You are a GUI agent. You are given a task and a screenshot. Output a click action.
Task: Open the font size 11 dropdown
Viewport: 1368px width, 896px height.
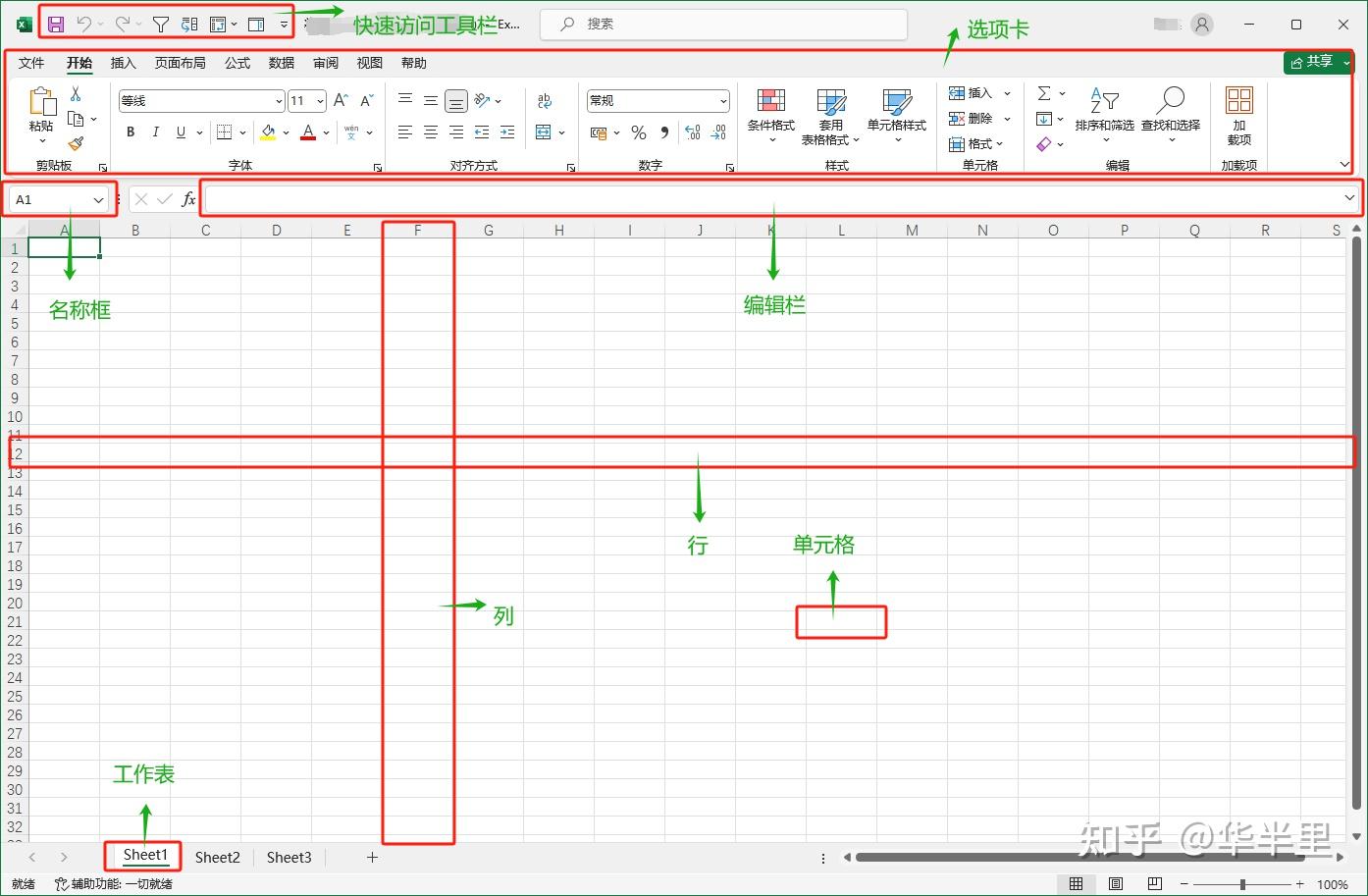point(320,101)
